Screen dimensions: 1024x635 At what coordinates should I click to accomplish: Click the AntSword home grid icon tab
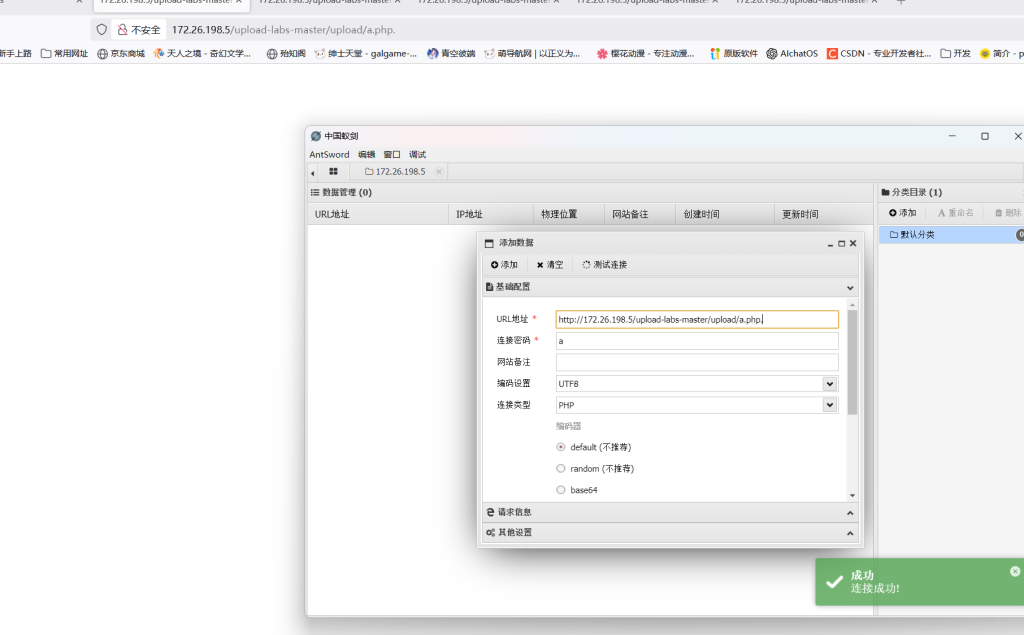point(333,171)
